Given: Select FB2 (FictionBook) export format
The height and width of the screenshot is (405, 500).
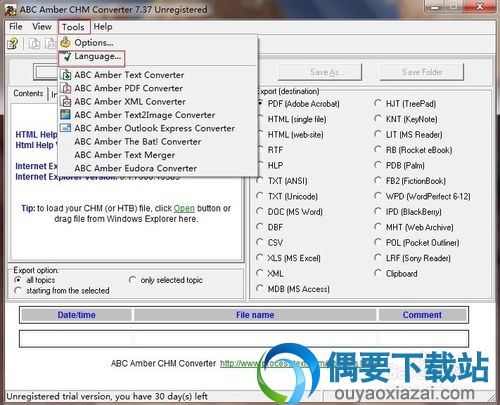Looking at the screenshot, I should pos(410,181).
